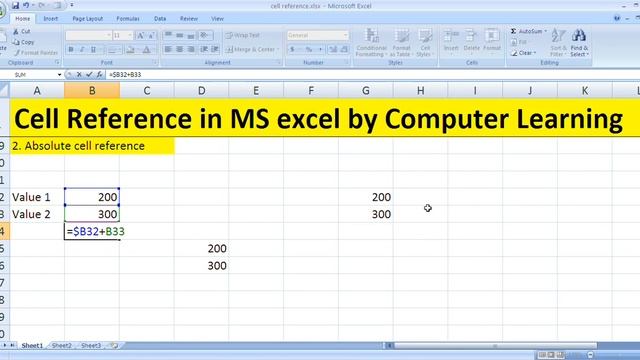Open the Sort & Filter menu
The height and width of the screenshot is (360, 640).
[x=558, y=42]
